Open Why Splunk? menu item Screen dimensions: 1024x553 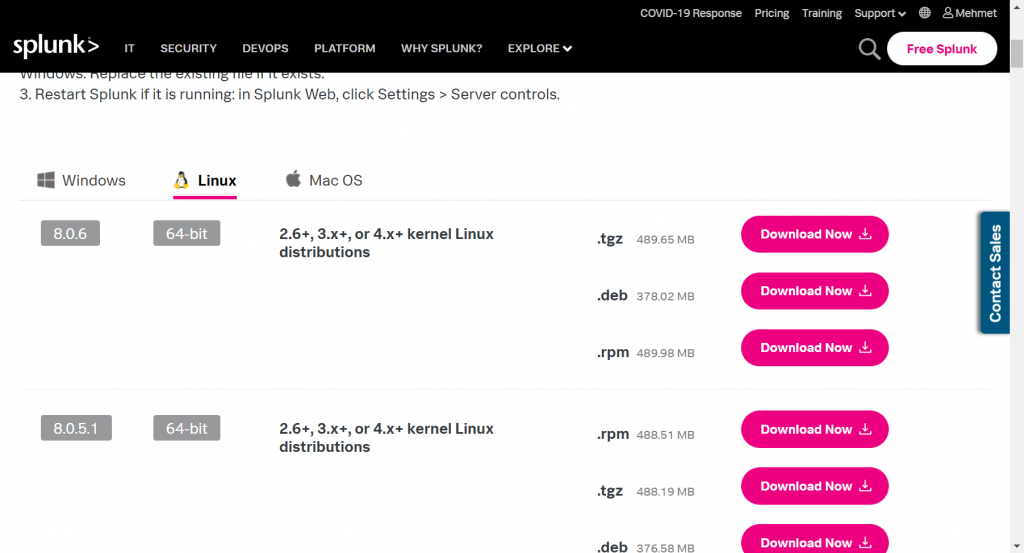tap(441, 48)
